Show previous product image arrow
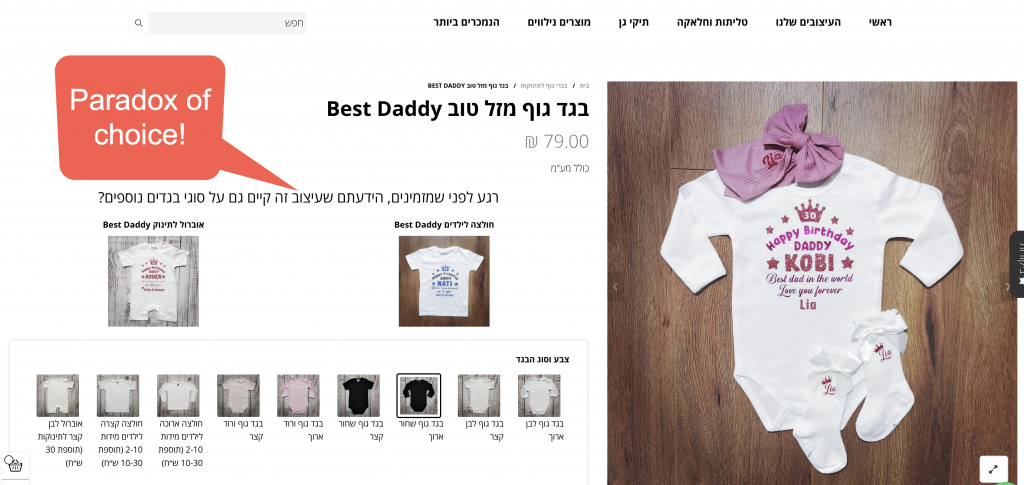This screenshot has height=485, width=1024. 614,287
